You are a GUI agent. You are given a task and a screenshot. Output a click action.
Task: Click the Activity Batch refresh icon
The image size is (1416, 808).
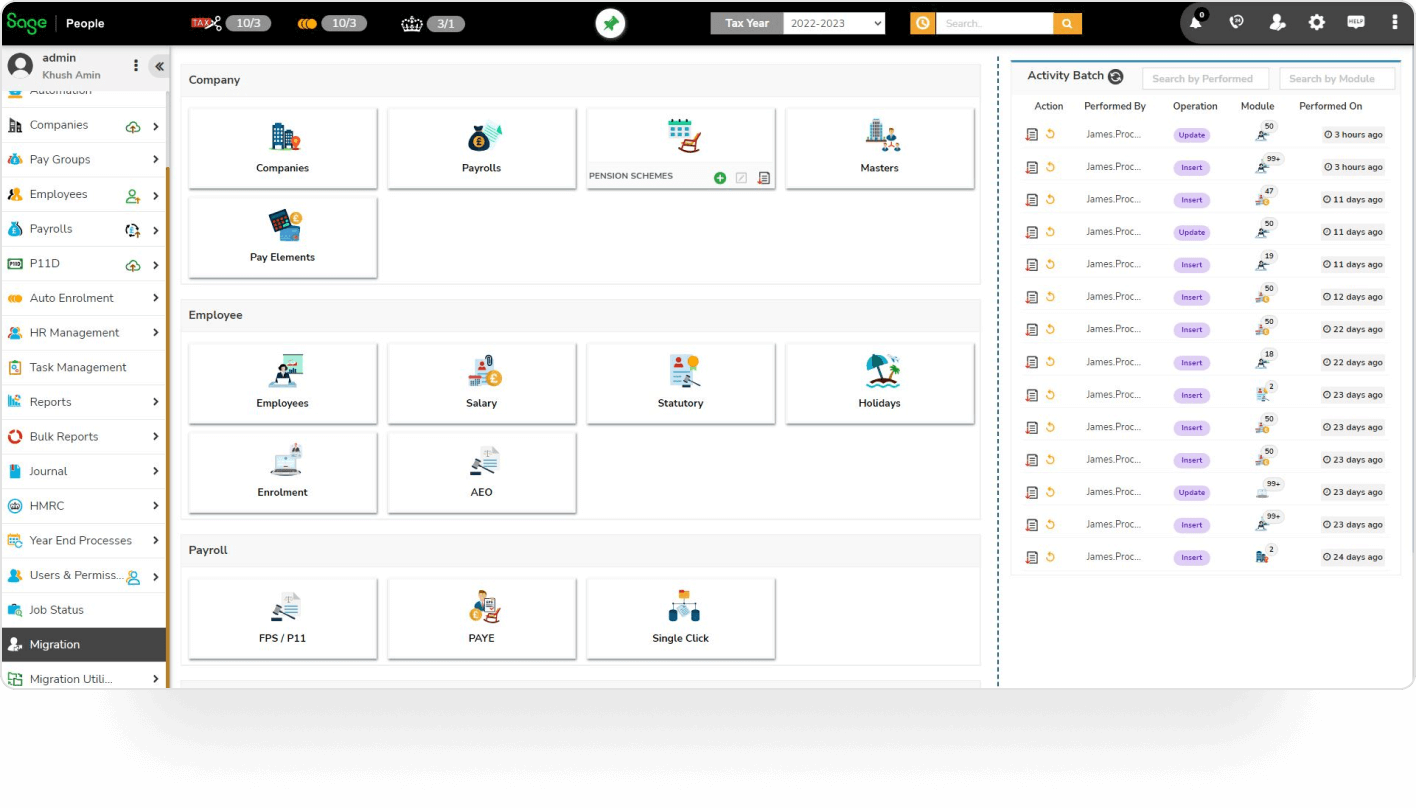(1116, 77)
